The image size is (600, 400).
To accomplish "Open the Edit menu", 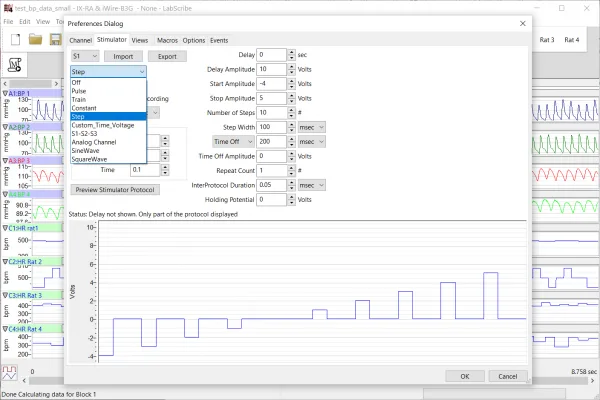I will pos(25,20).
